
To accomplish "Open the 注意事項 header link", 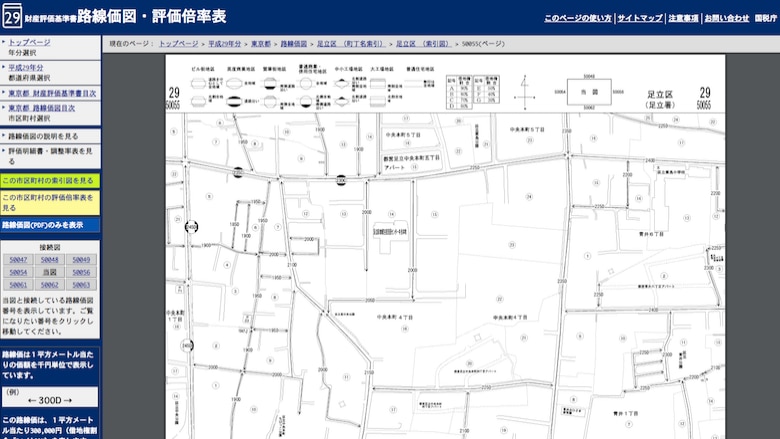I will (x=683, y=18).
